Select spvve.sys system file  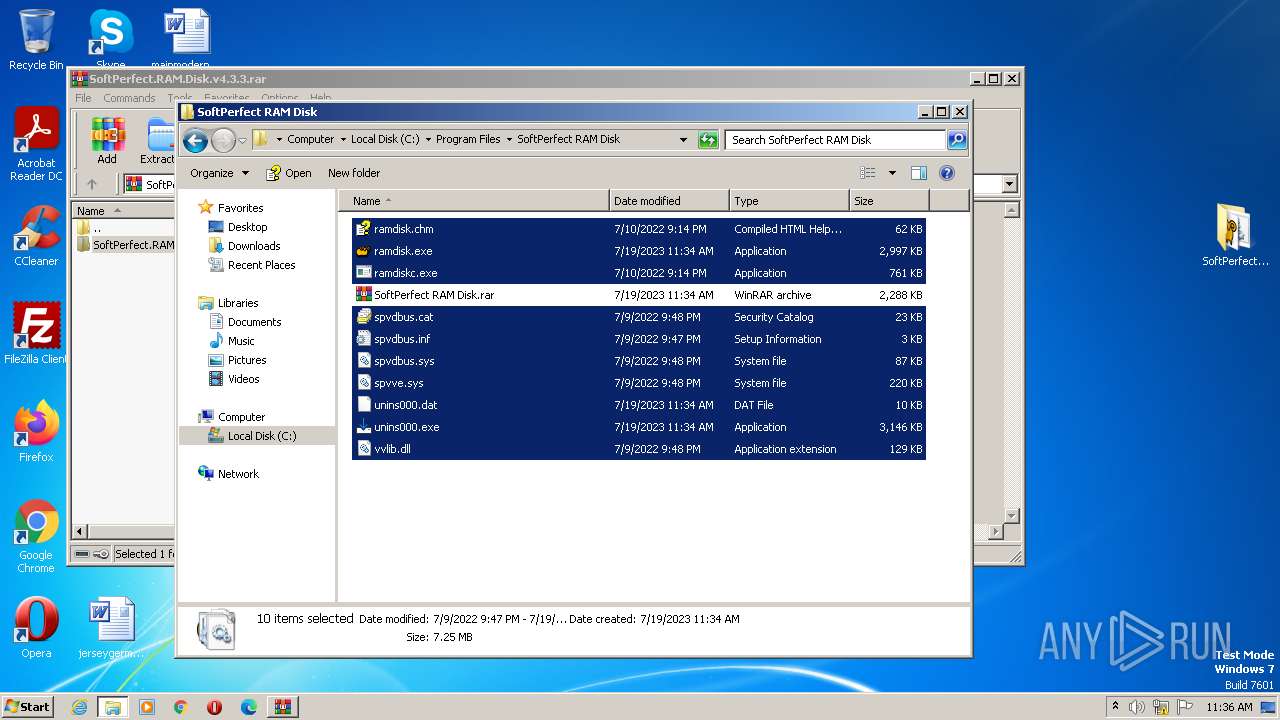[398, 383]
